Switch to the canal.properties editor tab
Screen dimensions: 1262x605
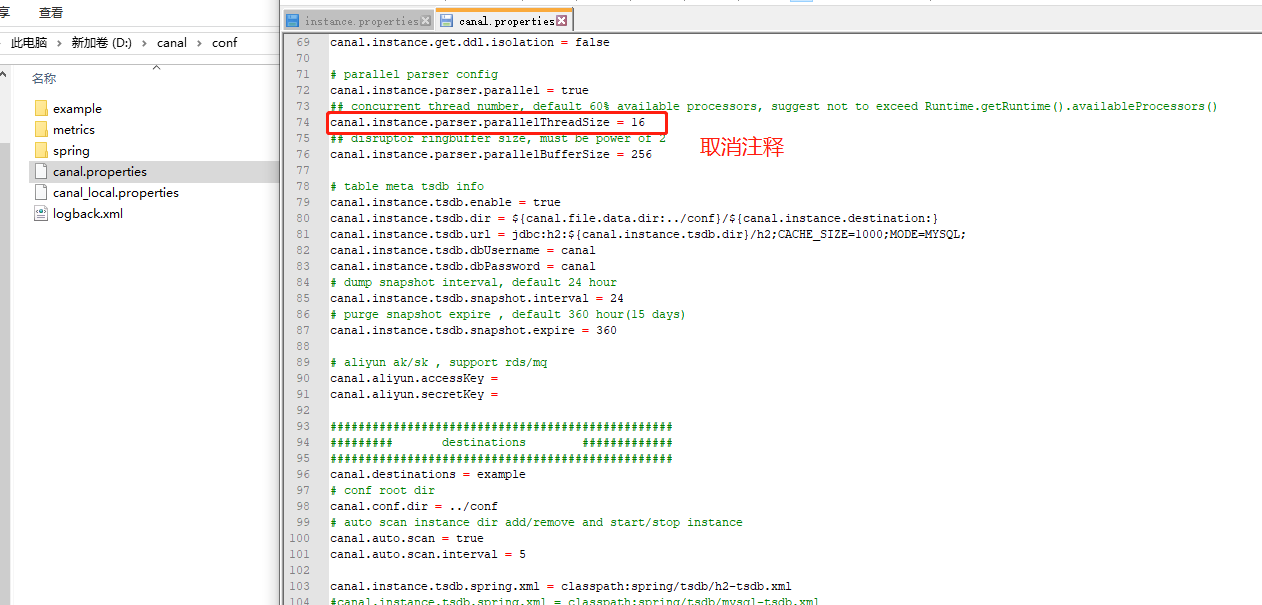pos(504,21)
